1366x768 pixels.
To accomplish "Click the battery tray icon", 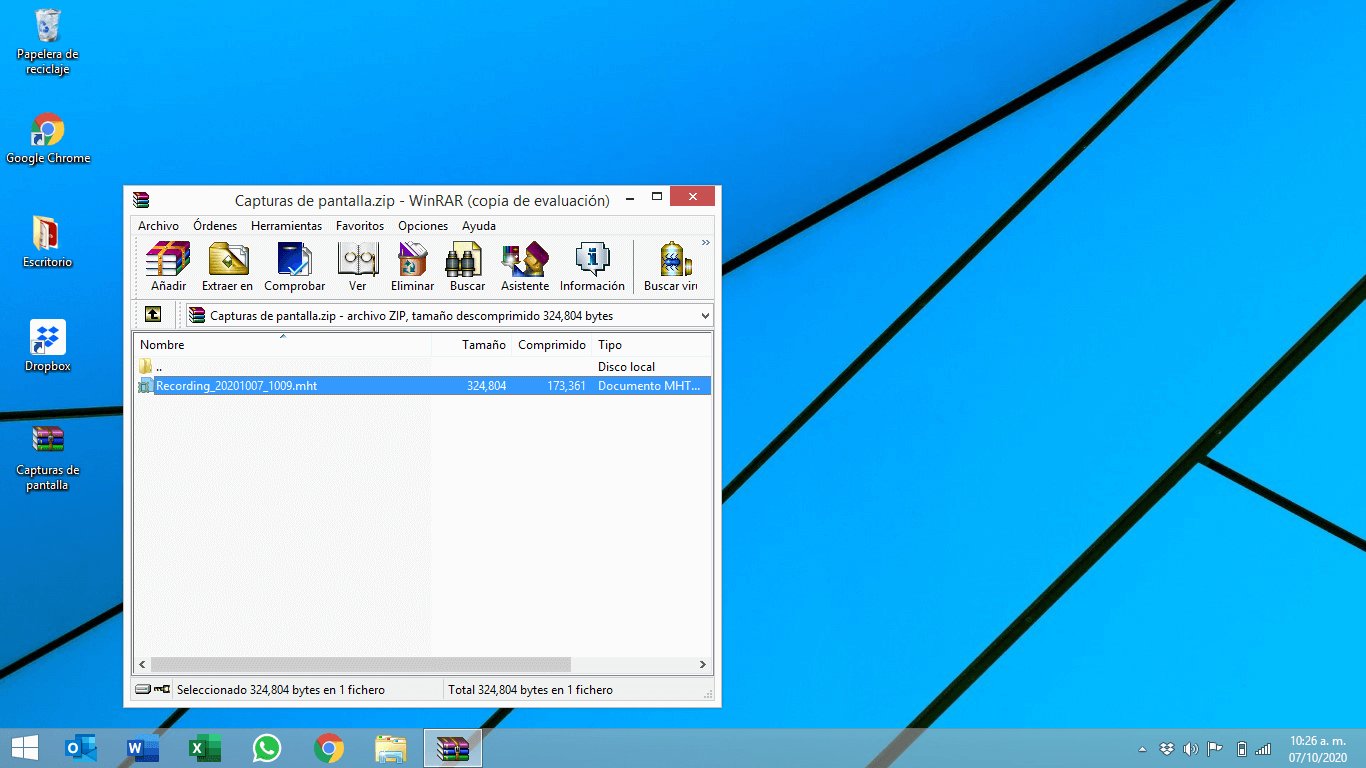I will 1241,749.
